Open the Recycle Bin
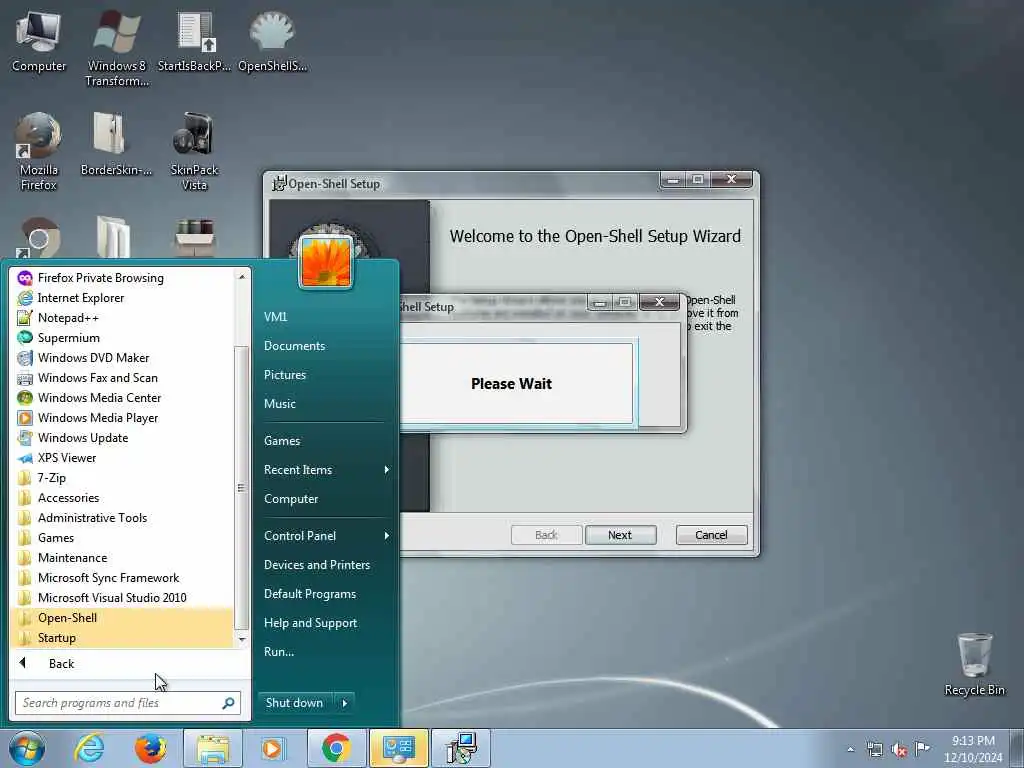1024x768 pixels. click(x=974, y=664)
